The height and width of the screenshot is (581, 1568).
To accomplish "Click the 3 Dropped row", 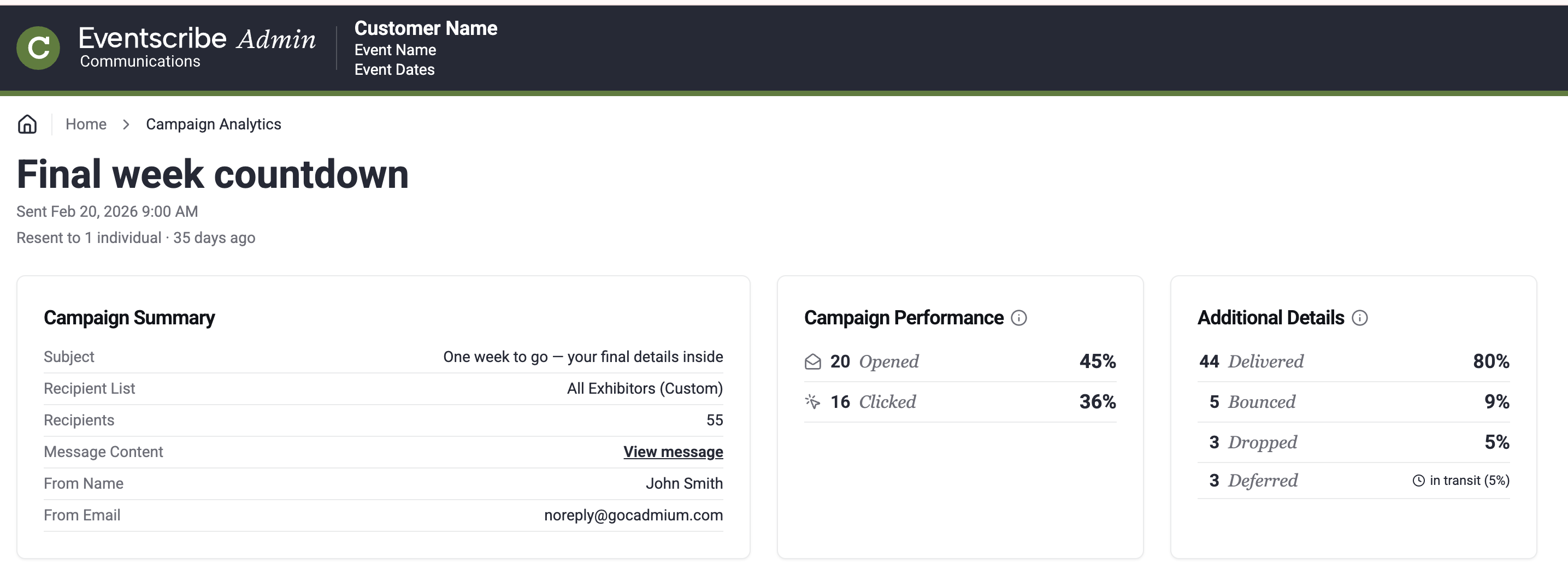I will (1354, 442).
